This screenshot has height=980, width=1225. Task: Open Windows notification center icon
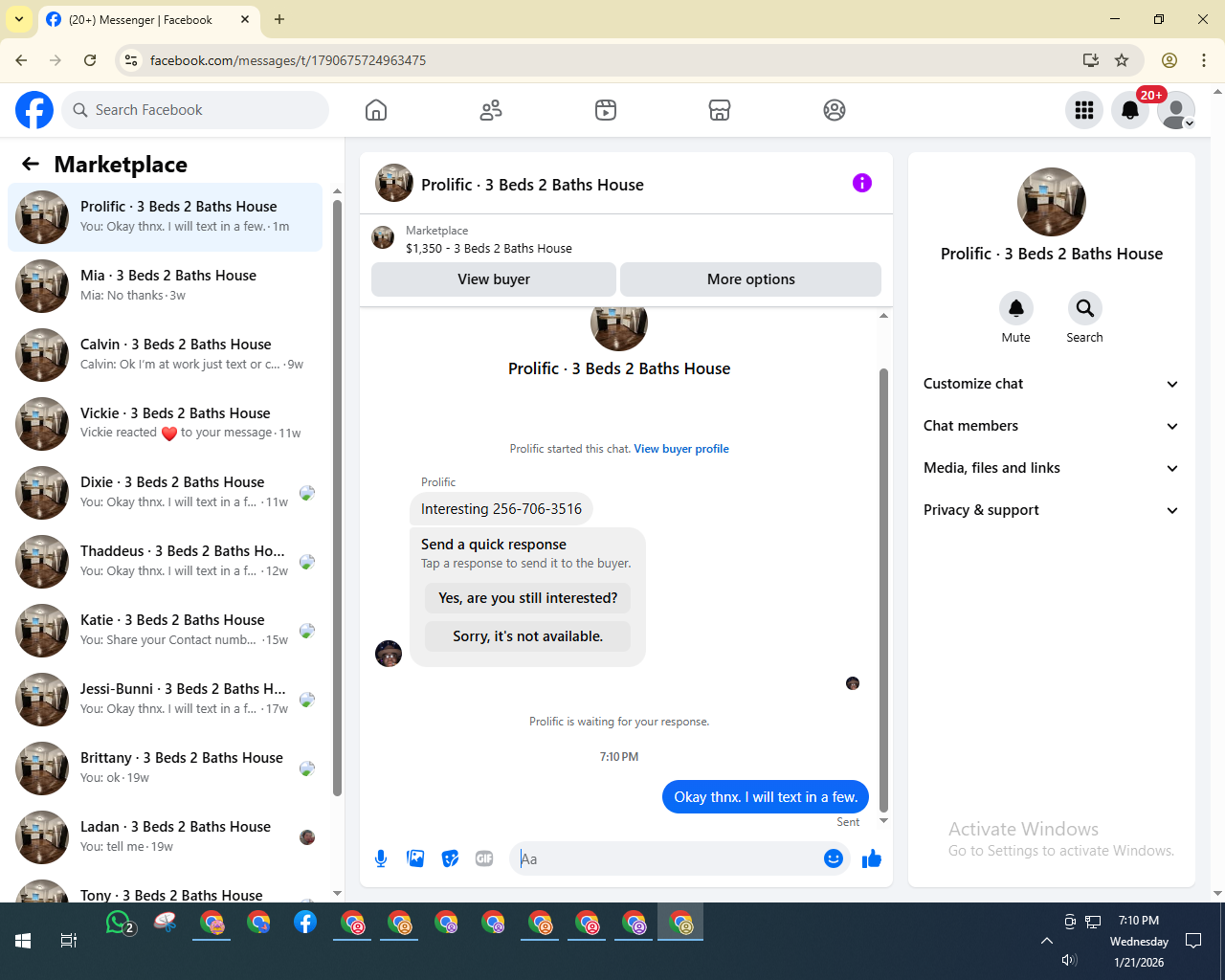click(1193, 941)
